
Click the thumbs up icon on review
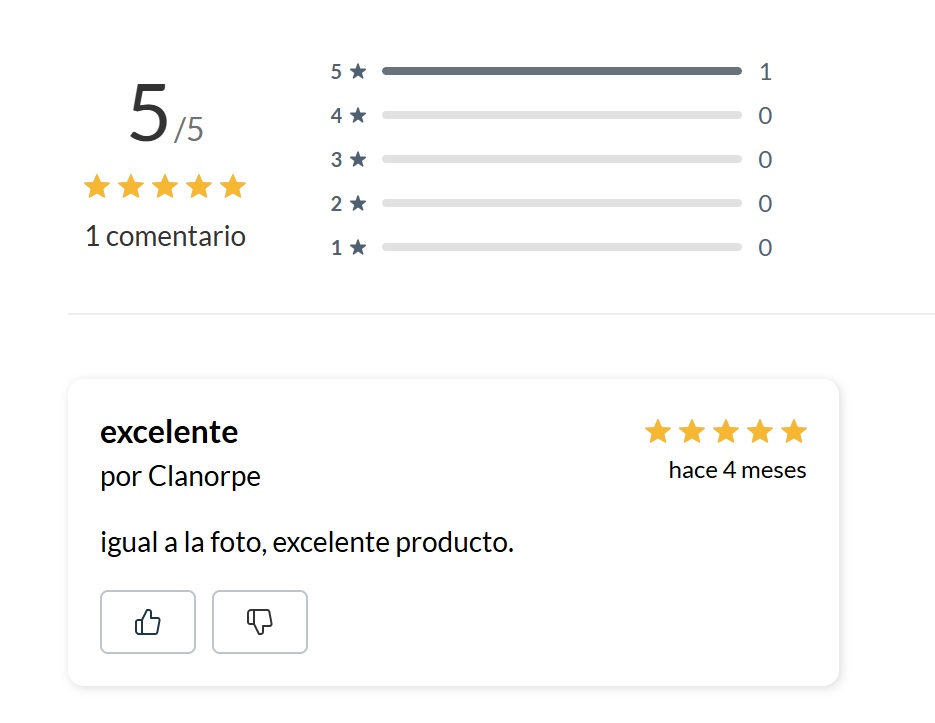coord(148,622)
